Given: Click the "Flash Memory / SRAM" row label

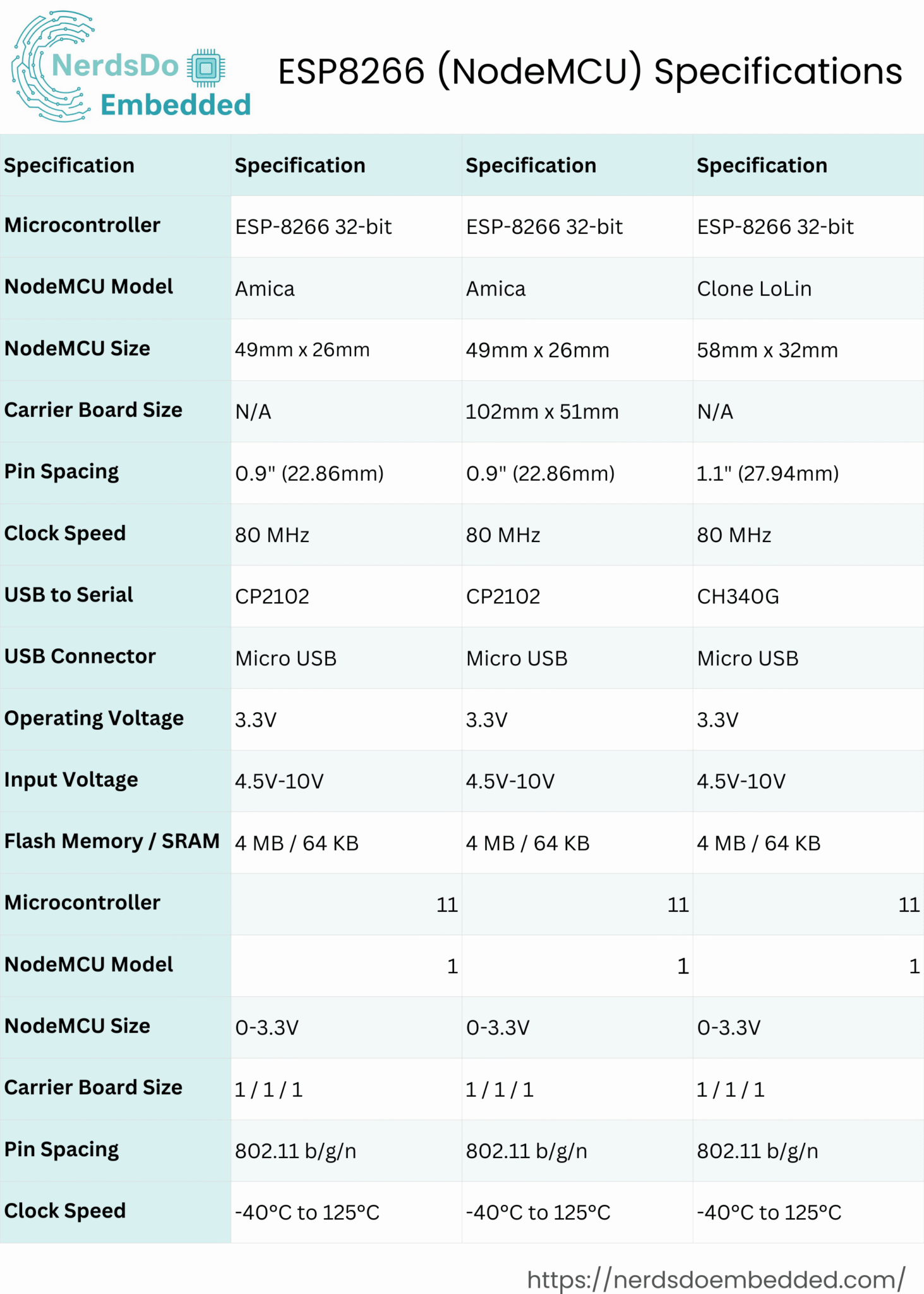Looking at the screenshot, I should click(x=112, y=842).
